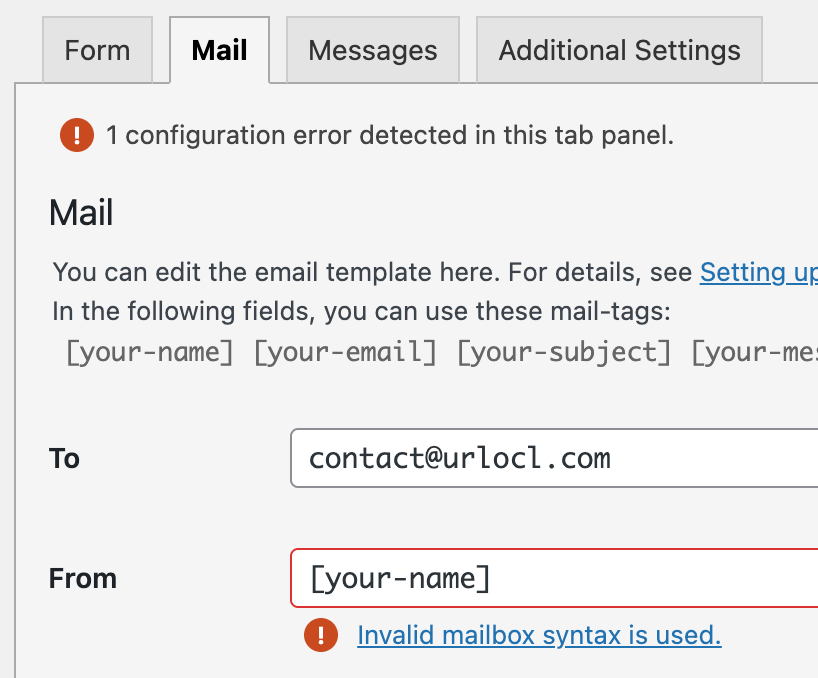Select the [your-email] mail-tag
The width and height of the screenshot is (818, 678).
pos(345,352)
